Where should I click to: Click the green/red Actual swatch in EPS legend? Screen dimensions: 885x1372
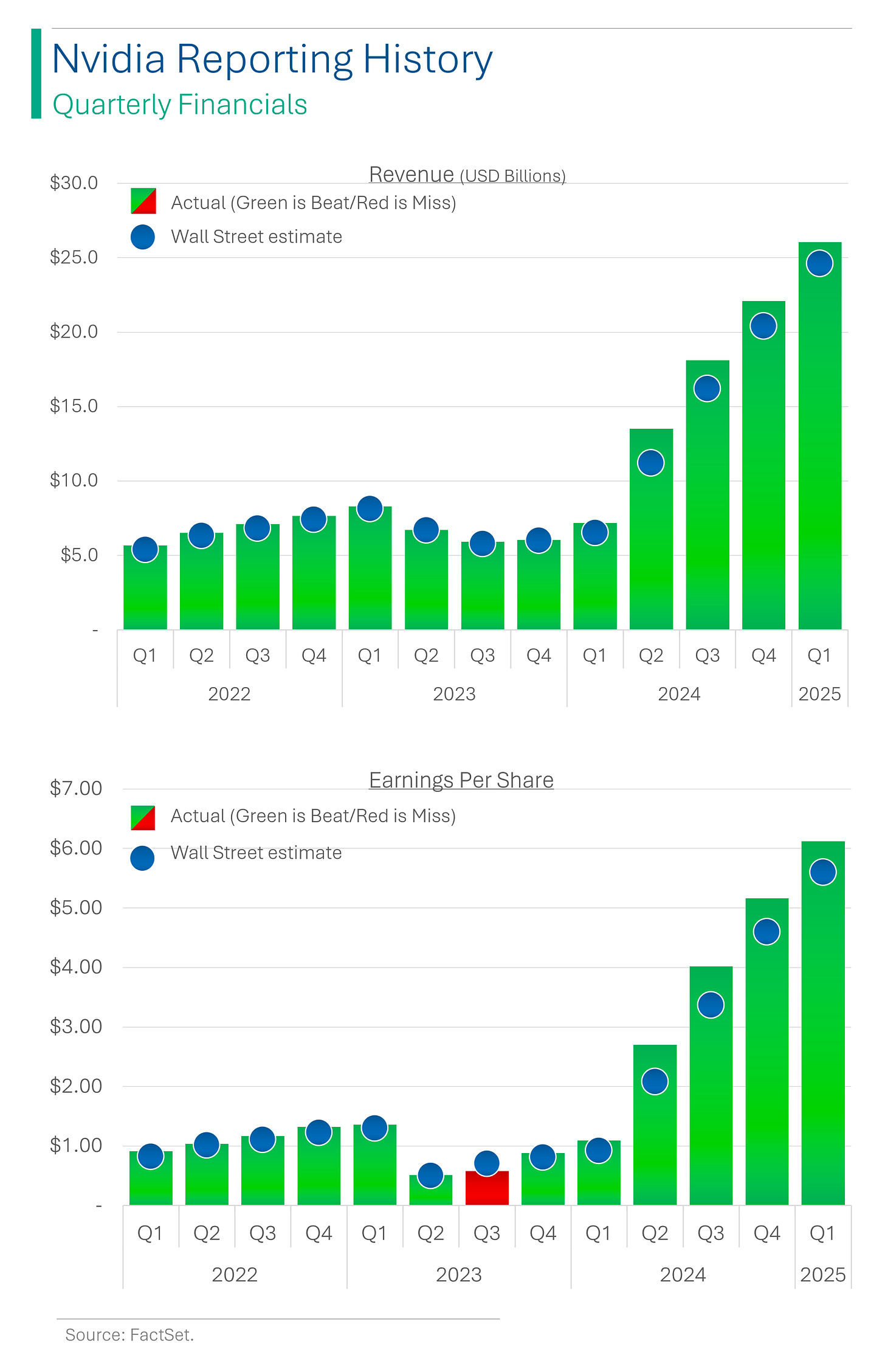143,818
